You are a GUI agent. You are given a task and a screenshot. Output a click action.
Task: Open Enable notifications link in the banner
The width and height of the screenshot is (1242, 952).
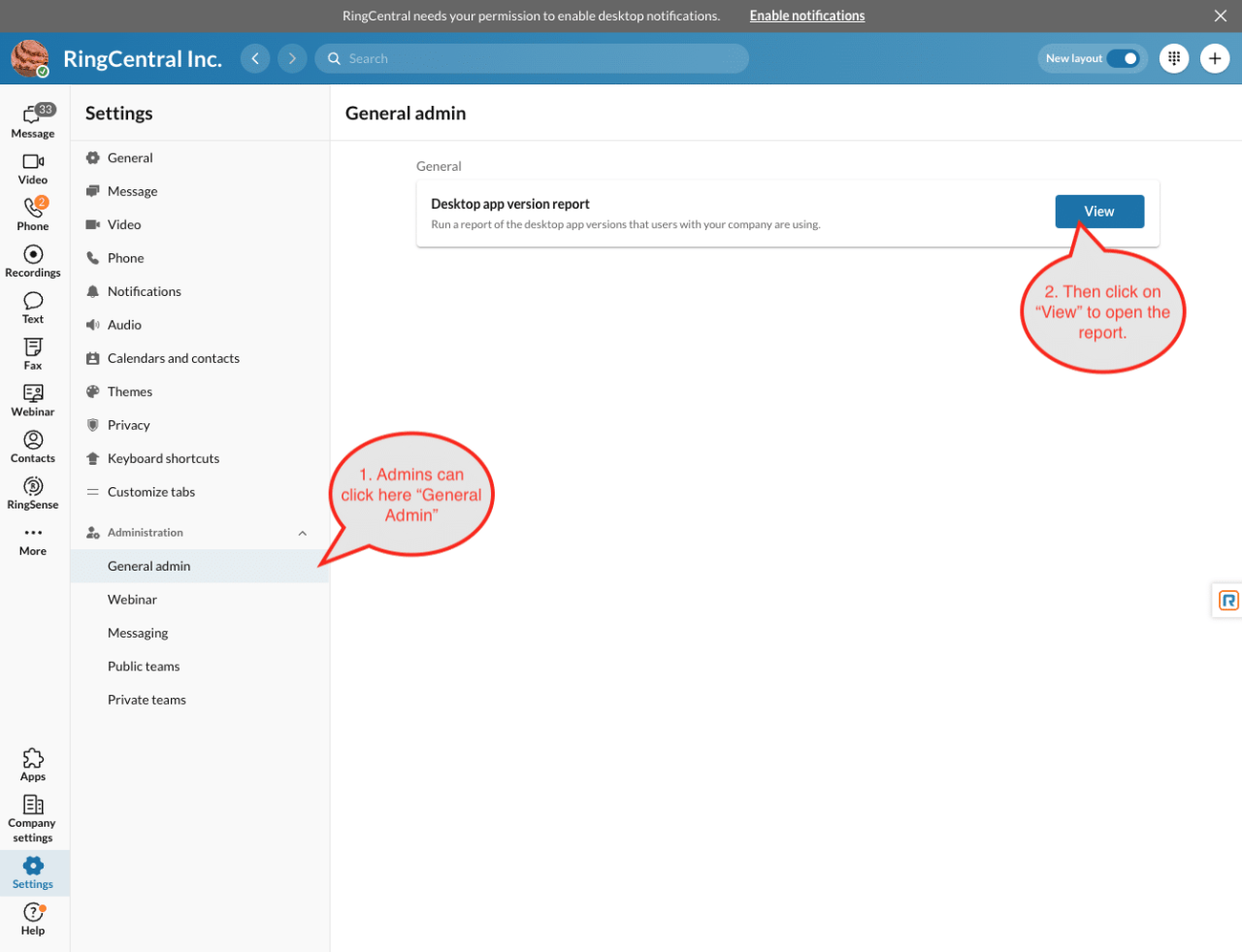tap(806, 15)
